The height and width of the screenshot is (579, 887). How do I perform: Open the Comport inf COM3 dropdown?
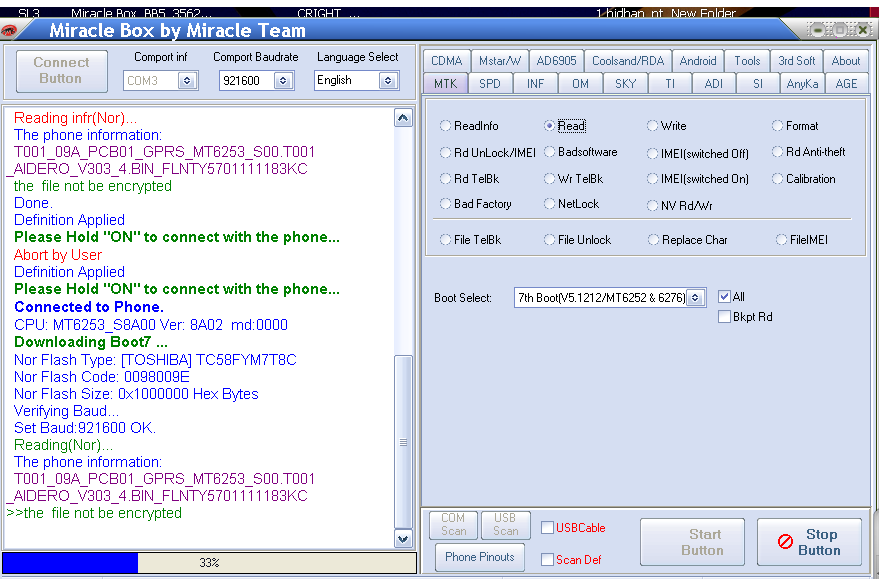187,81
